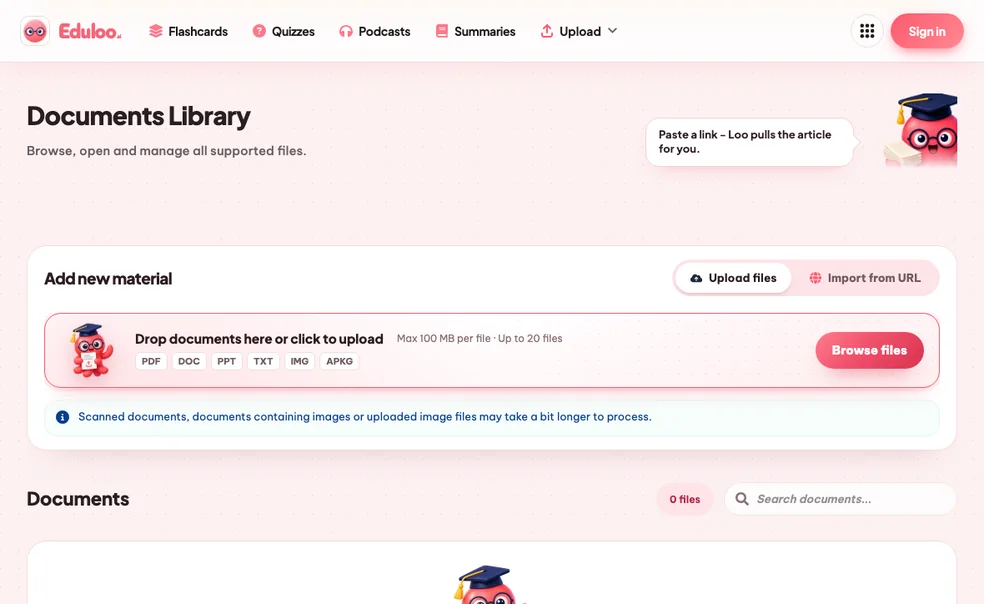Click the Quizzes question mark icon
Screen dimensions: 984x604
(x=259, y=31)
